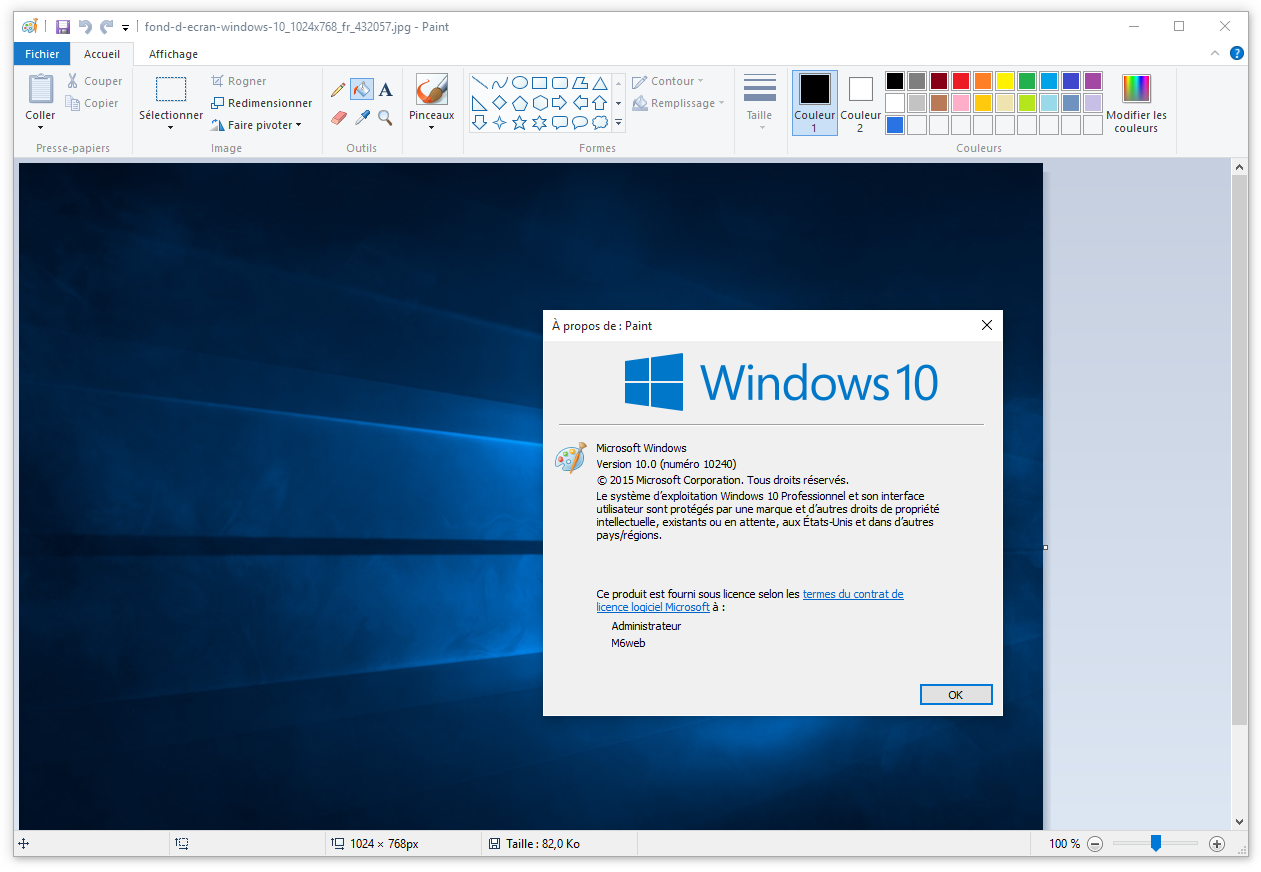Select the Eraser tool
This screenshot has width=1261, height=872.
[x=338, y=117]
